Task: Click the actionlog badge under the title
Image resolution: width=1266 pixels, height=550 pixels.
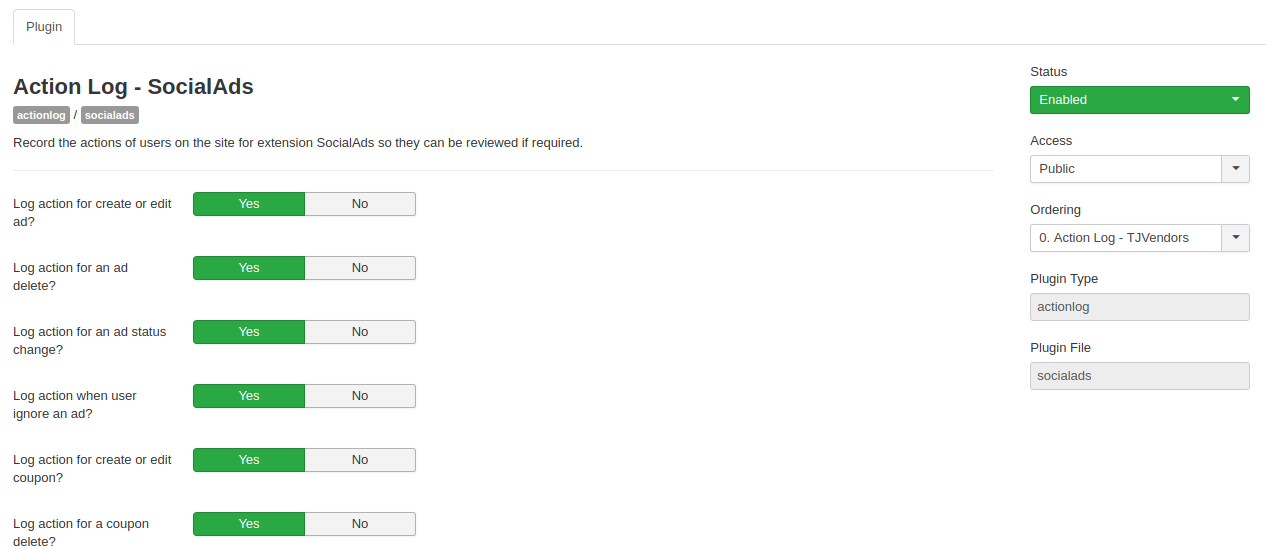Action: pos(41,115)
